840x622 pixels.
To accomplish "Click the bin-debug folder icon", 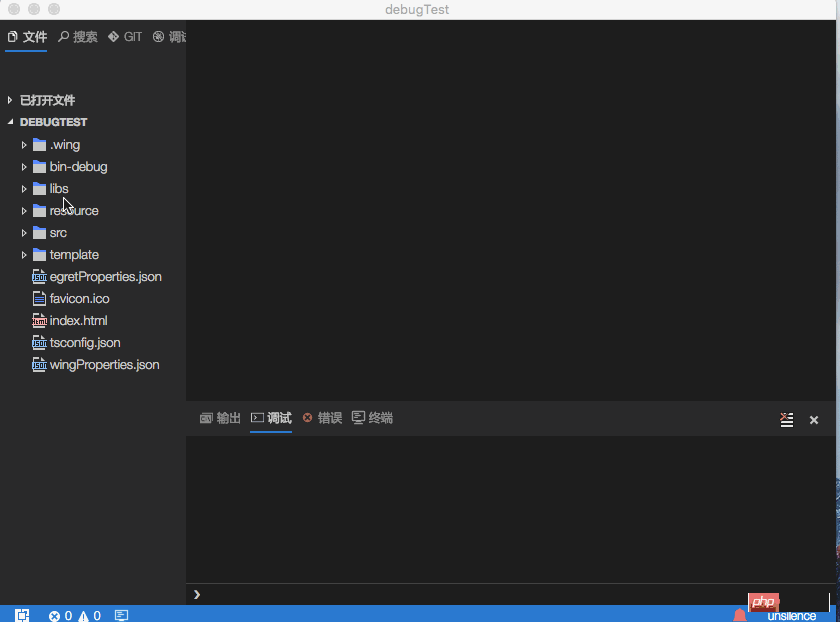I will 39,167.
